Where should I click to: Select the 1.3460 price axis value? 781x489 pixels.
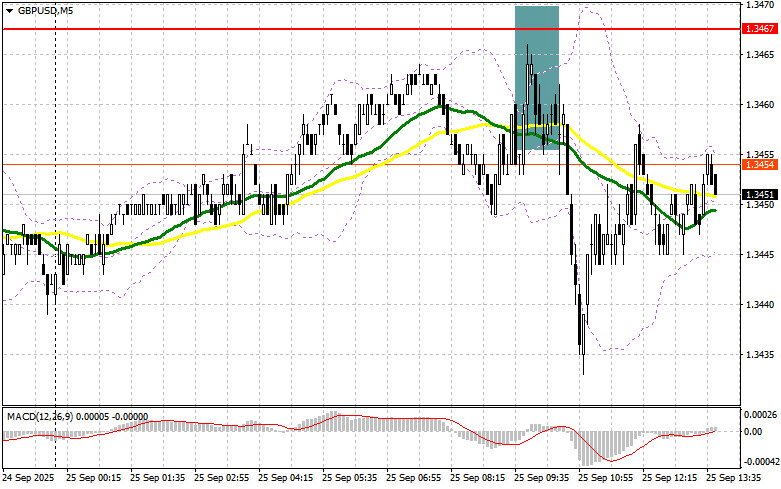[x=759, y=105]
